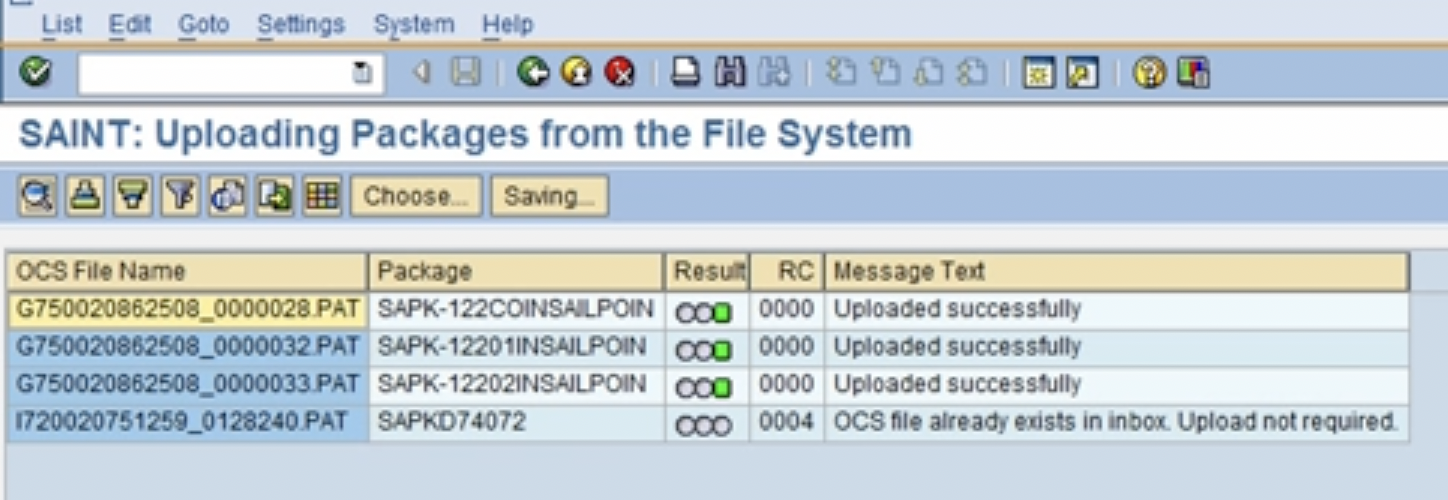
Task: Click the red Cancel icon
Action: pyautogui.click(x=620, y=73)
